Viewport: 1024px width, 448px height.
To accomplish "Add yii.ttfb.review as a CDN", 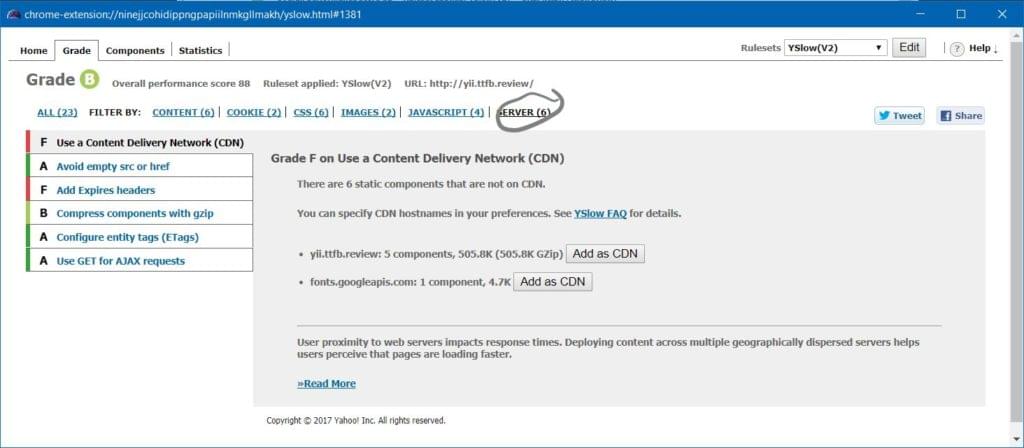I will pos(605,253).
